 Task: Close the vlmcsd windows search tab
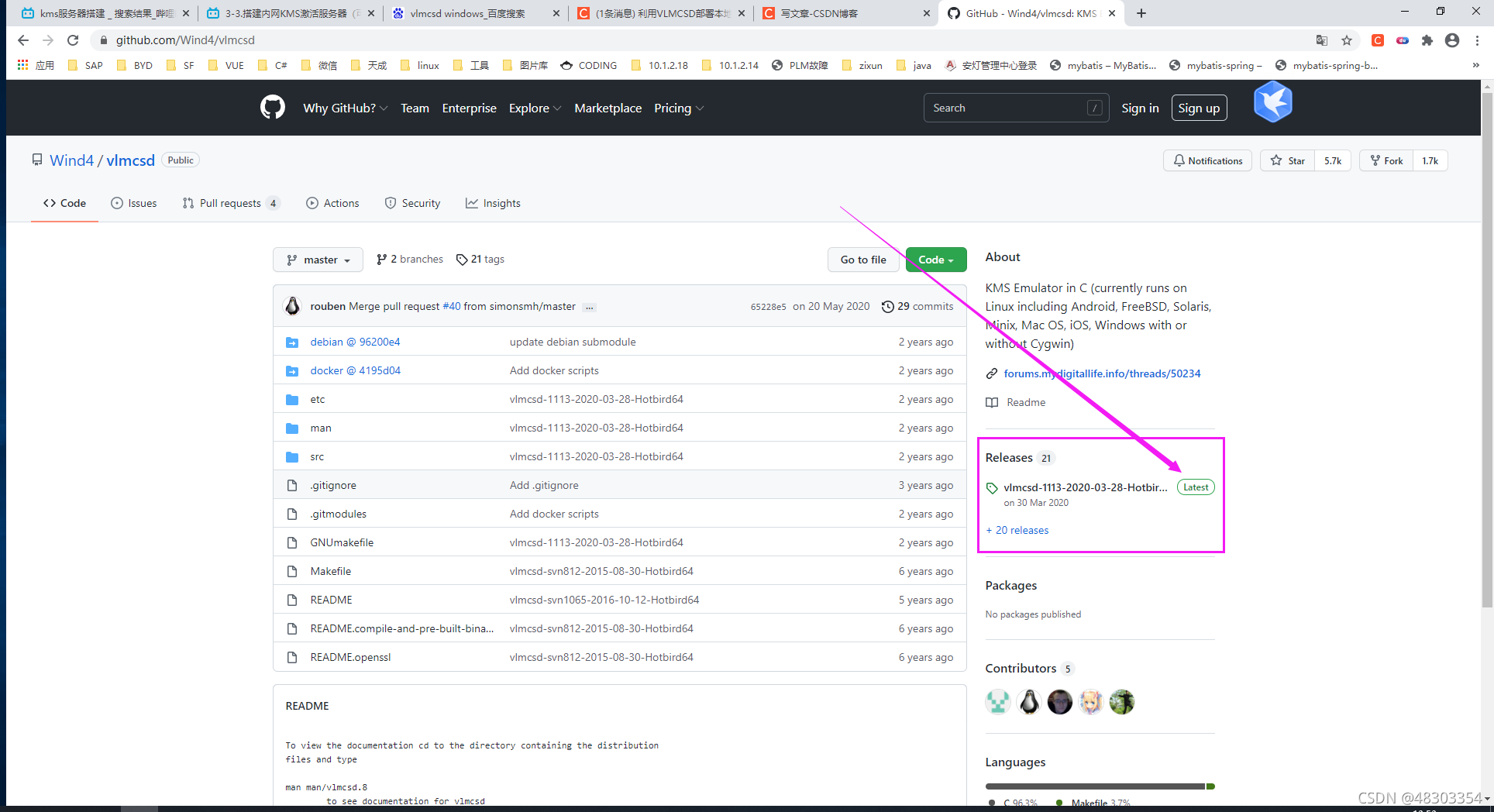[556, 13]
